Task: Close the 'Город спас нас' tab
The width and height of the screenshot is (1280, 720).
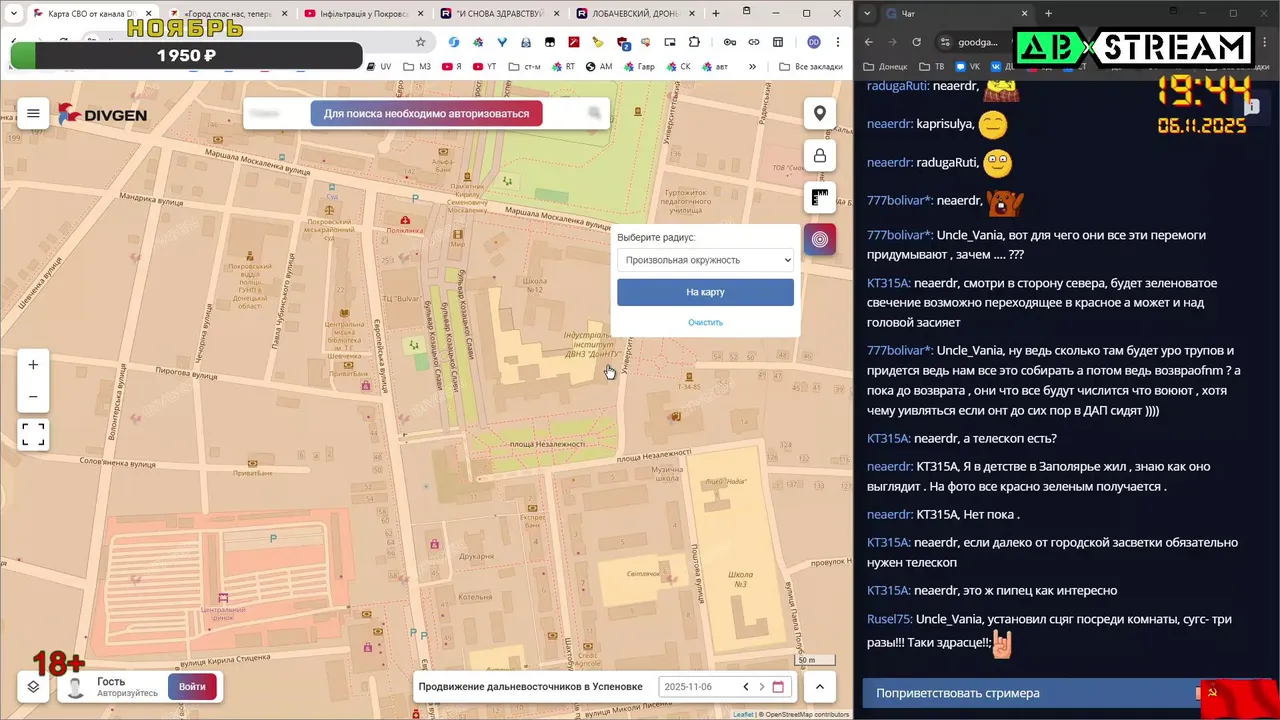Action: [x=284, y=14]
